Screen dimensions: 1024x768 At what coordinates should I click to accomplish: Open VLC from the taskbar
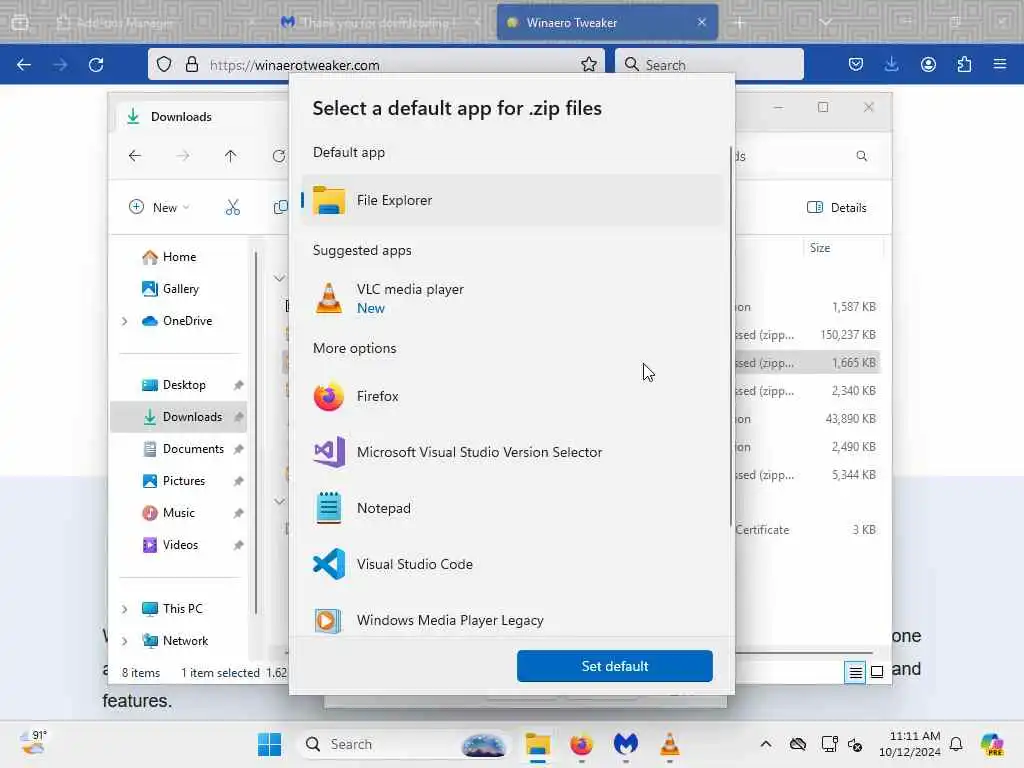pos(669,744)
